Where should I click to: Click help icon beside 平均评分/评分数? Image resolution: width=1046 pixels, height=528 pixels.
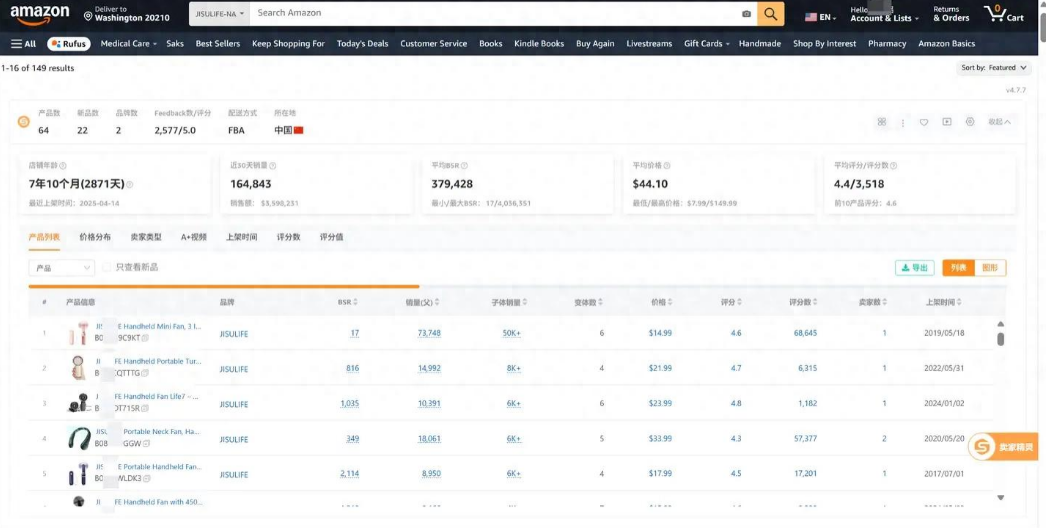point(893,166)
